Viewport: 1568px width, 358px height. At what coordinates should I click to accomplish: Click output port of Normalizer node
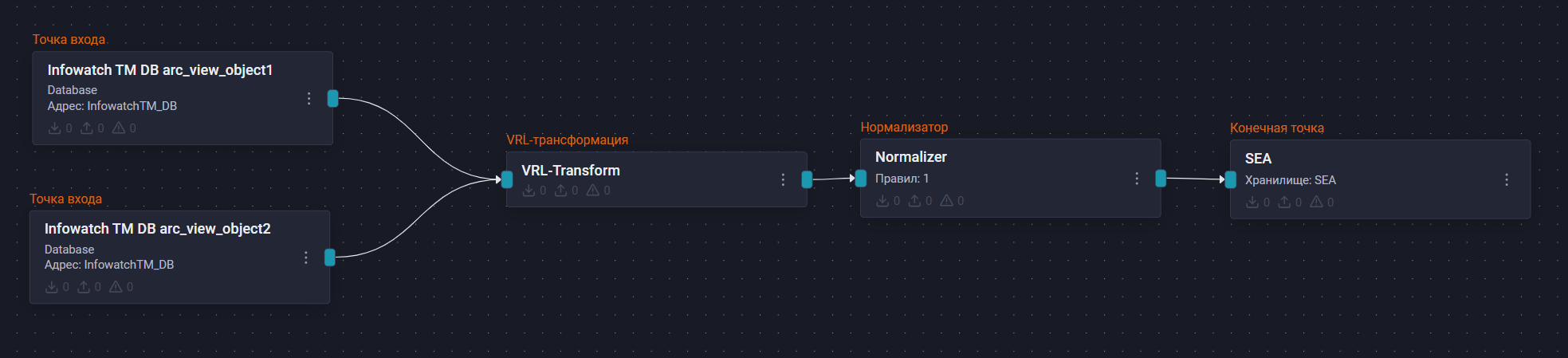pos(1161,179)
